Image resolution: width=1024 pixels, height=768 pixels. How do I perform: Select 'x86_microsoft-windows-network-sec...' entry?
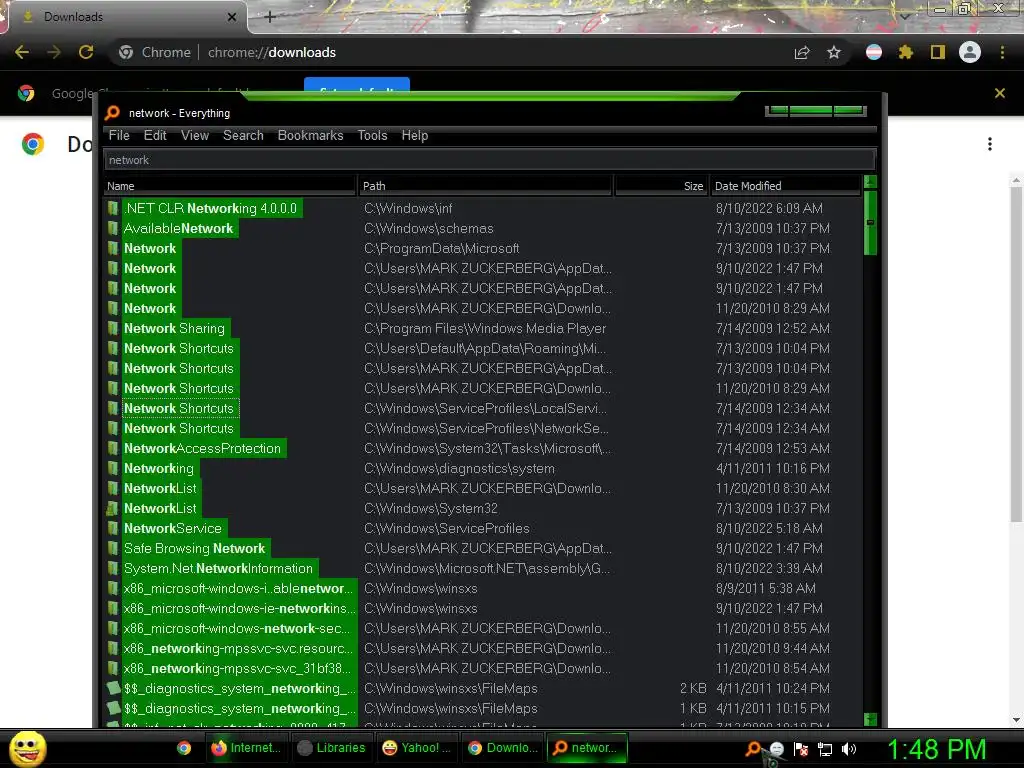tap(239, 628)
